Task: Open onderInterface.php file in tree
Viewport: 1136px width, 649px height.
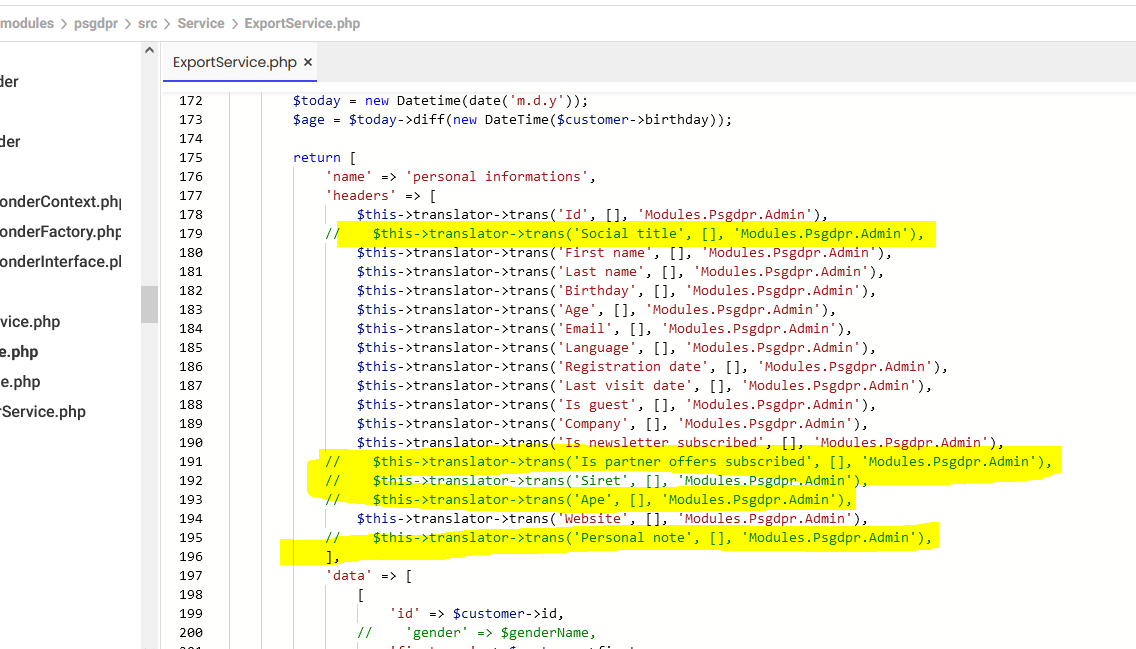Action: 61,261
